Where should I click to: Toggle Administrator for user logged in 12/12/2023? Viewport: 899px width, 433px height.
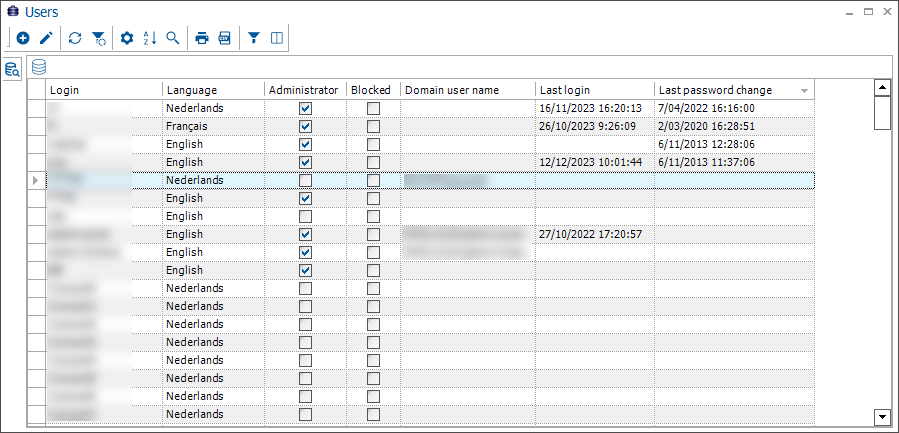click(306, 162)
